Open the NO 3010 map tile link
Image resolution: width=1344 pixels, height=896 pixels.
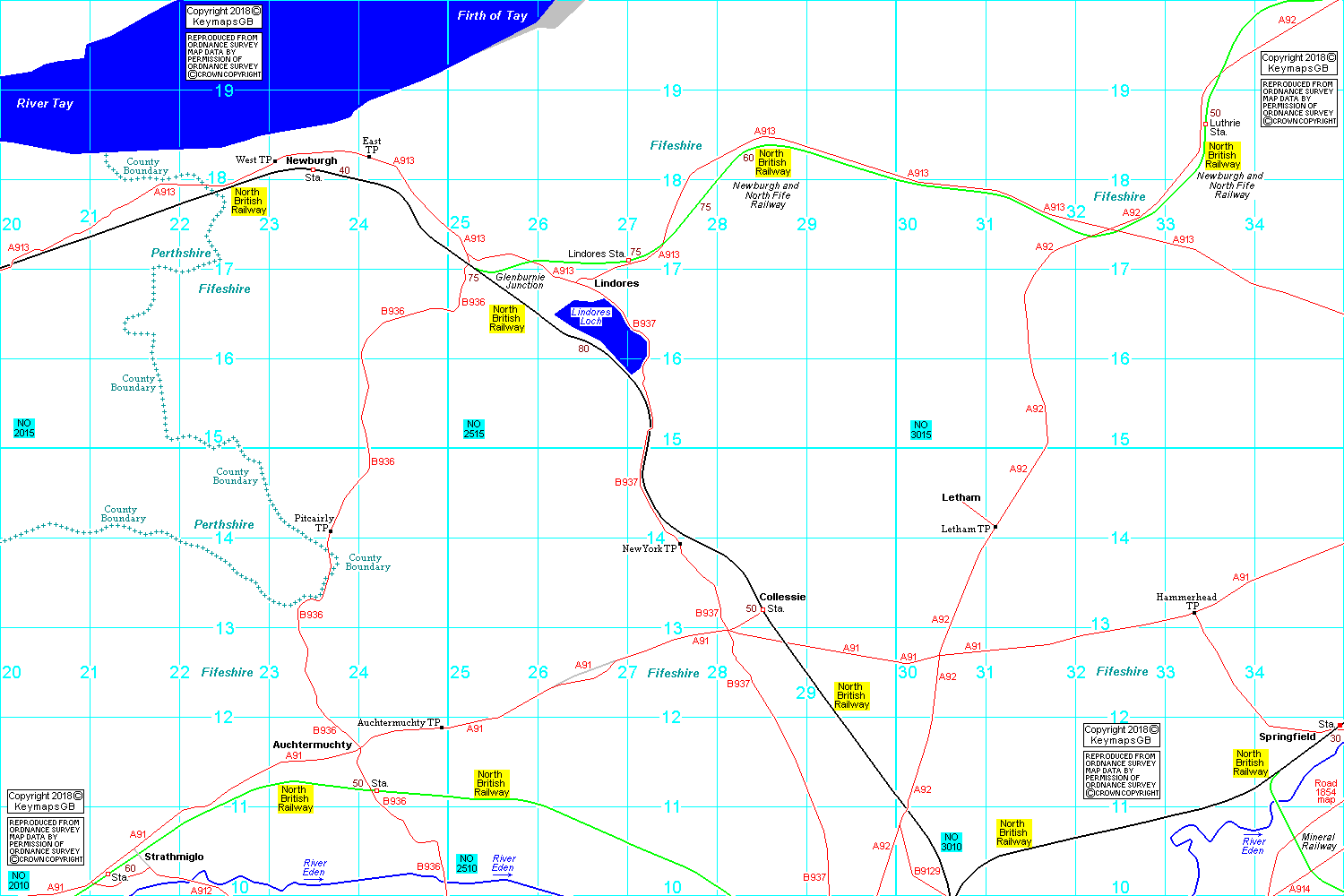pyautogui.click(x=952, y=842)
